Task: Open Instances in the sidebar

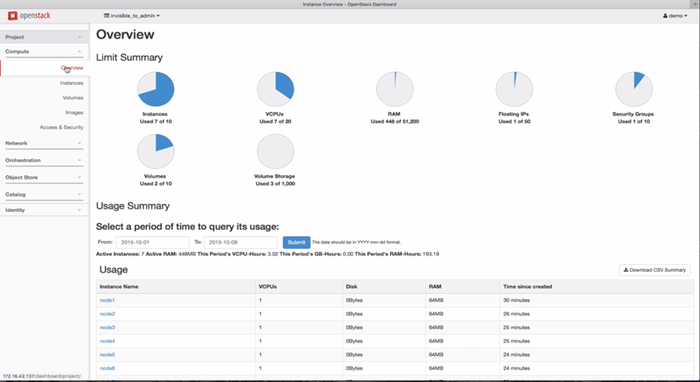Action: pyautogui.click(x=71, y=83)
